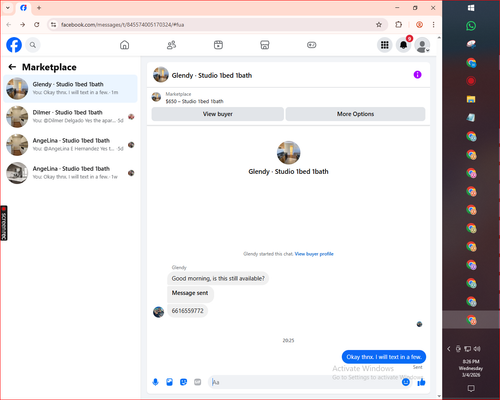Click the back arrow next to Marketplace
500x400 pixels.
pyautogui.click(x=12, y=67)
